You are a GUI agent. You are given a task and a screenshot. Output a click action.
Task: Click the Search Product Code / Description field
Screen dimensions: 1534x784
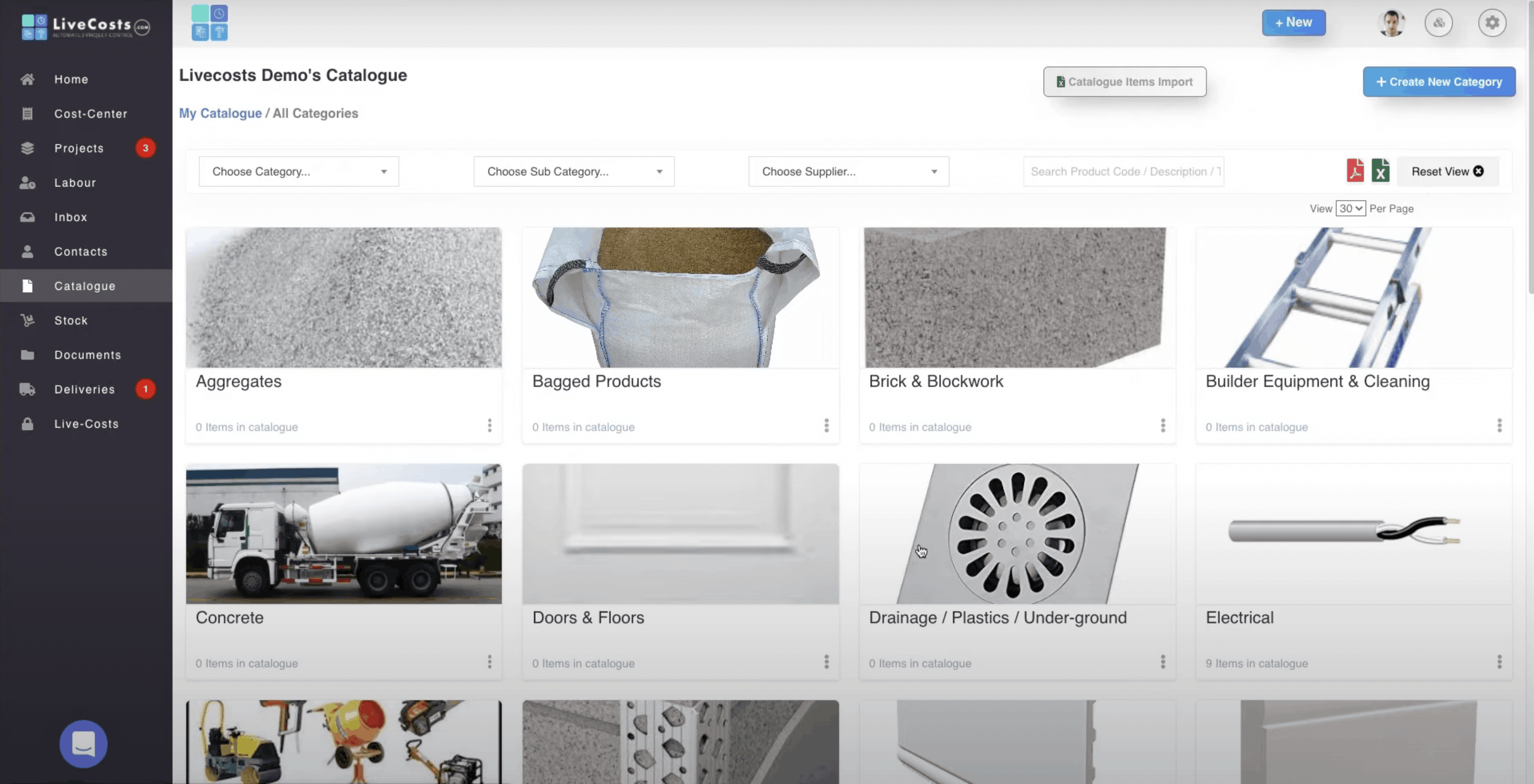[x=1123, y=171]
